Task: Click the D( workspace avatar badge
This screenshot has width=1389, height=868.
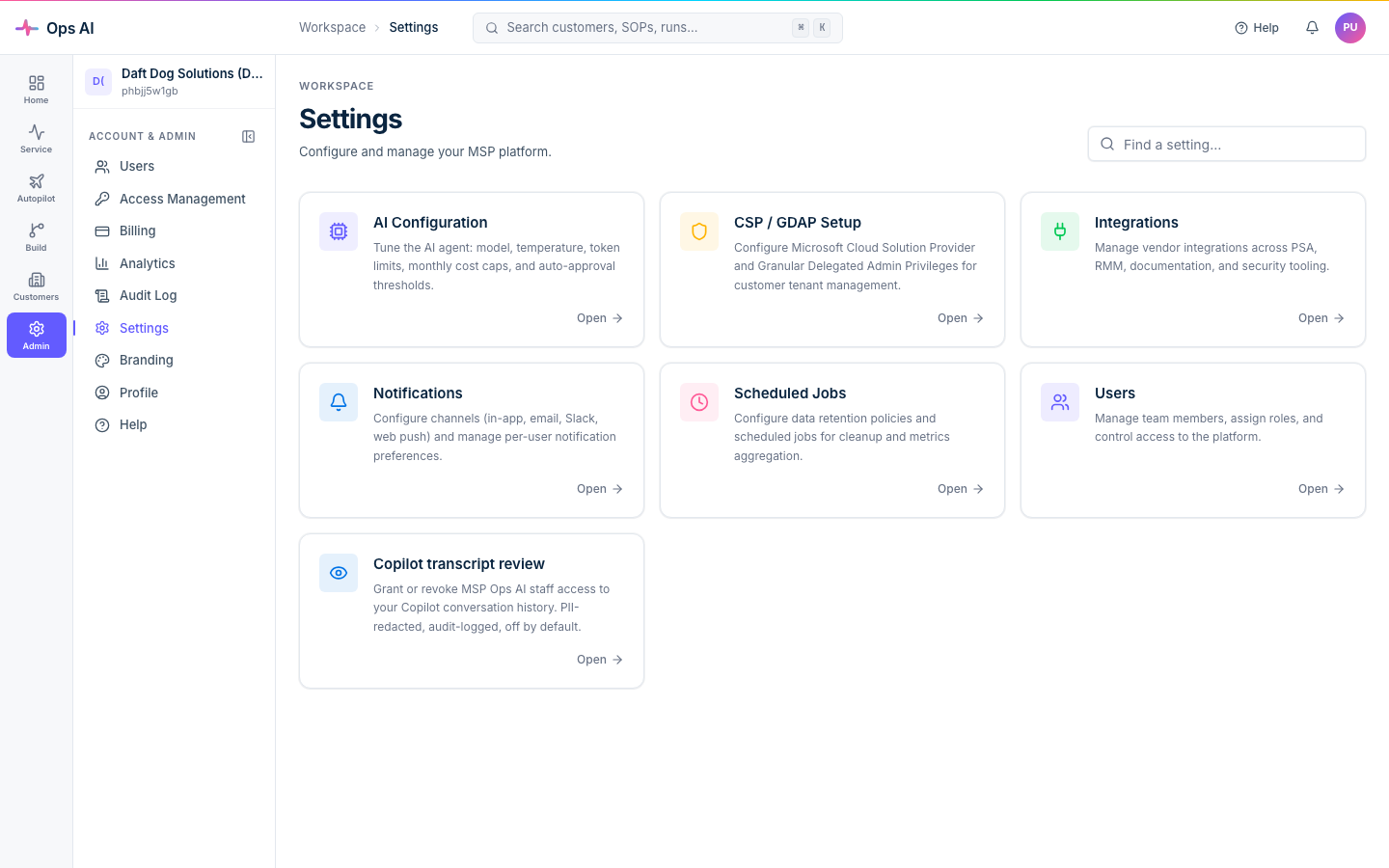Action: pyautogui.click(x=98, y=82)
